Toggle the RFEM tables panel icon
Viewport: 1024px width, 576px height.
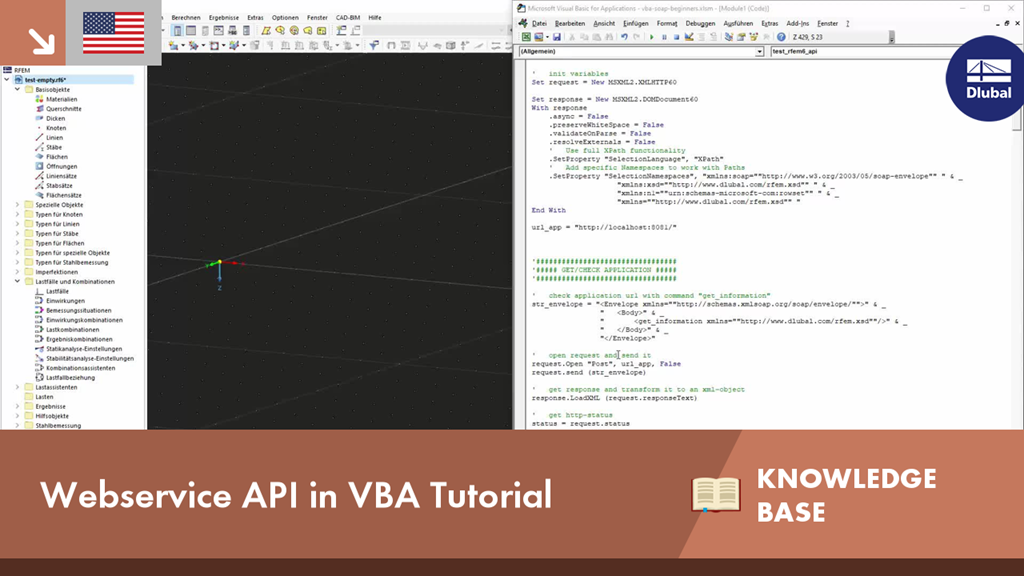coord(191,31)
